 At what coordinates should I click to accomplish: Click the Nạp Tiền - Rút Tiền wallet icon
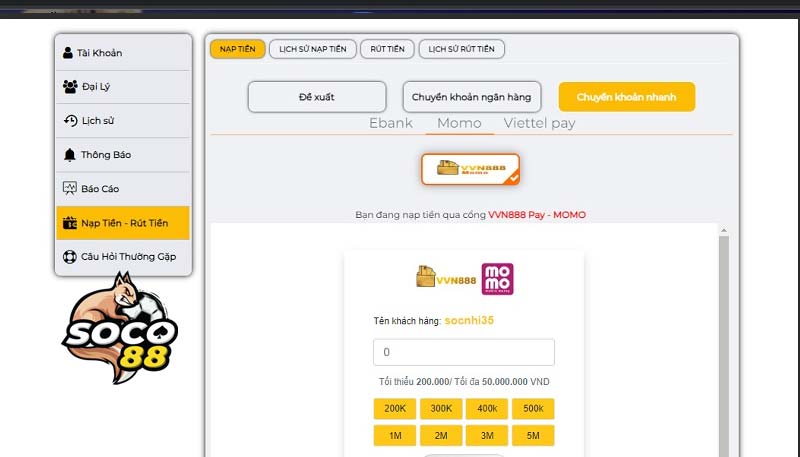pyautogui.click(x=70, y=223)
